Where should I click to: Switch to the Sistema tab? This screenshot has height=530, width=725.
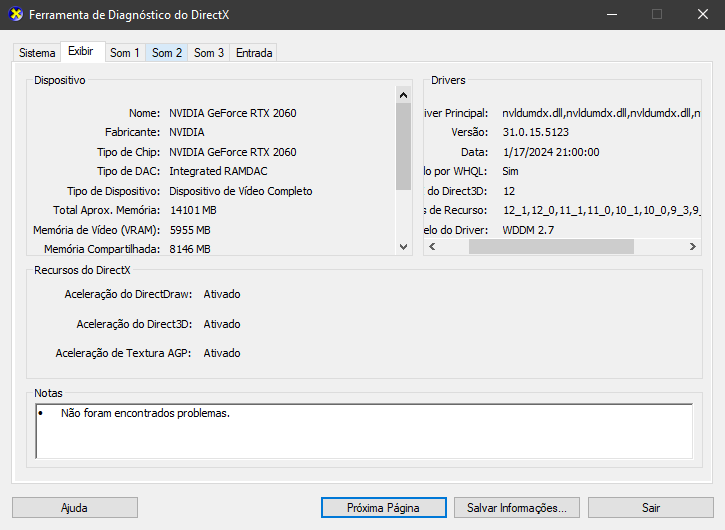[x=37, y=53]
